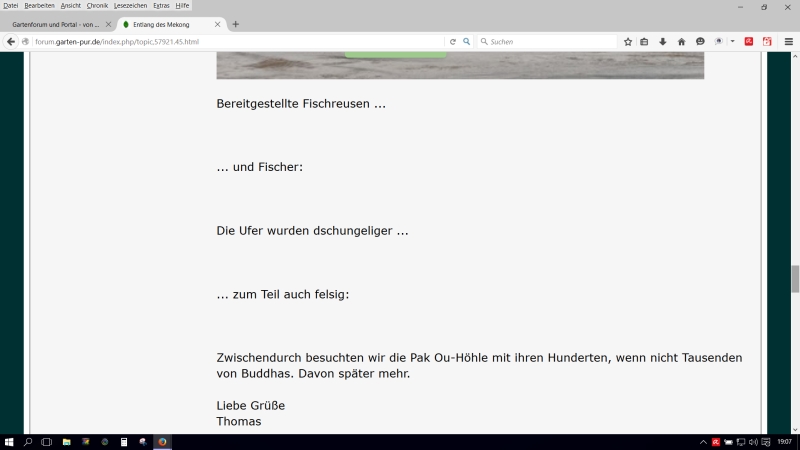800x450 pixels.
Task: Expand the dropdown arrow beside toolbar extension icon
Action: tap(733, 42)
